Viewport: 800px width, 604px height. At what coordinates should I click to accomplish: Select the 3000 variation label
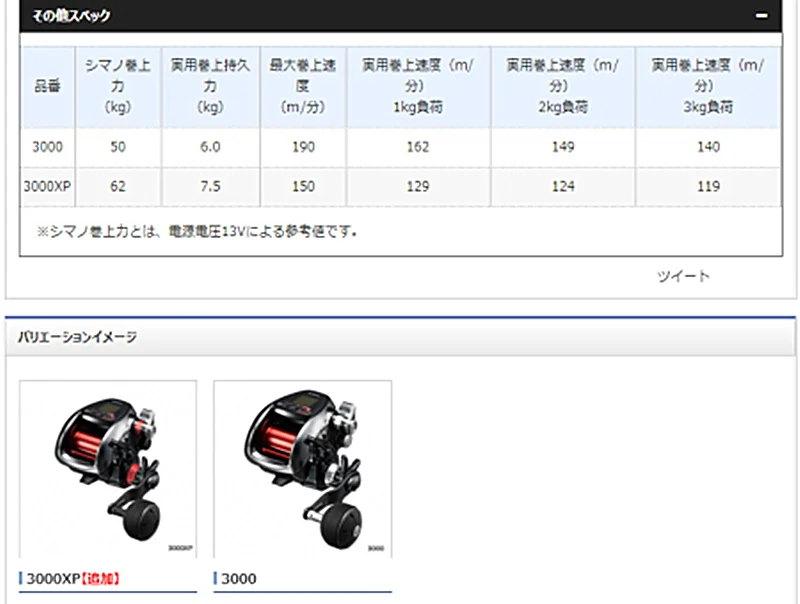pos(239,578)
